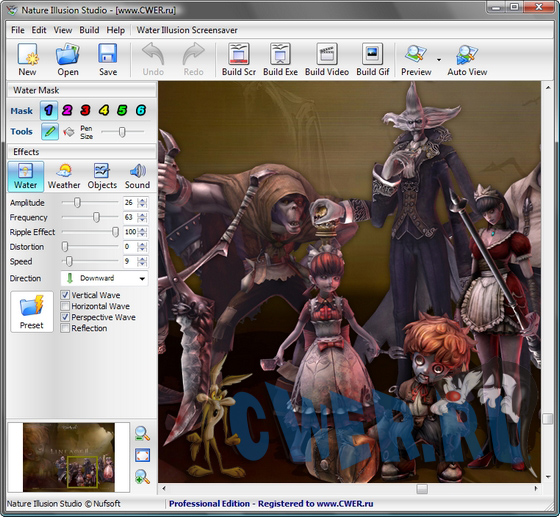Increase the Amplitude value with the spinner

pos(142,201)
